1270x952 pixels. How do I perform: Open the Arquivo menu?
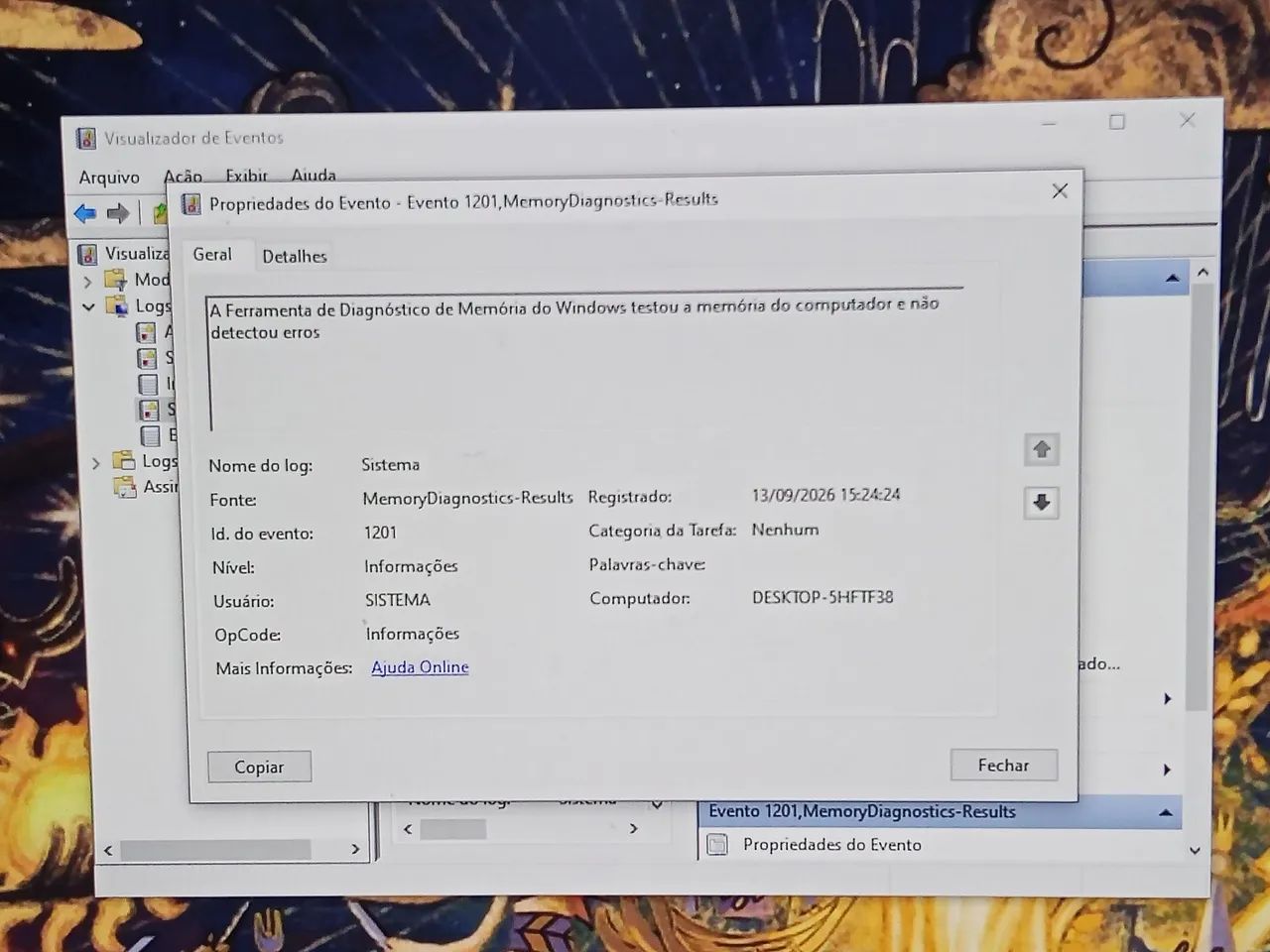109,178
